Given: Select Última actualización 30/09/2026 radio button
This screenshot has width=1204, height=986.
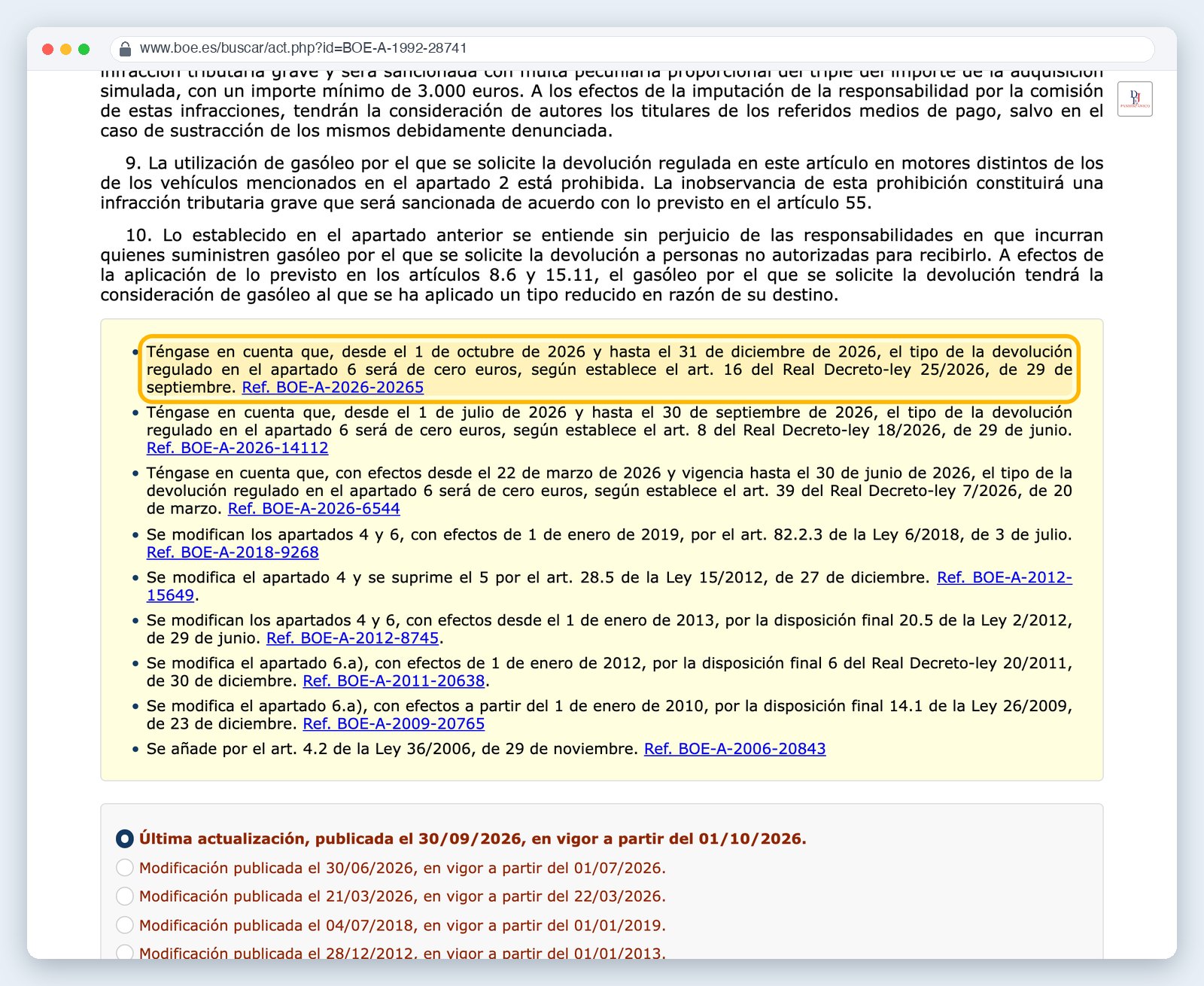Looking at the screenshot, I should click(125, 838).
